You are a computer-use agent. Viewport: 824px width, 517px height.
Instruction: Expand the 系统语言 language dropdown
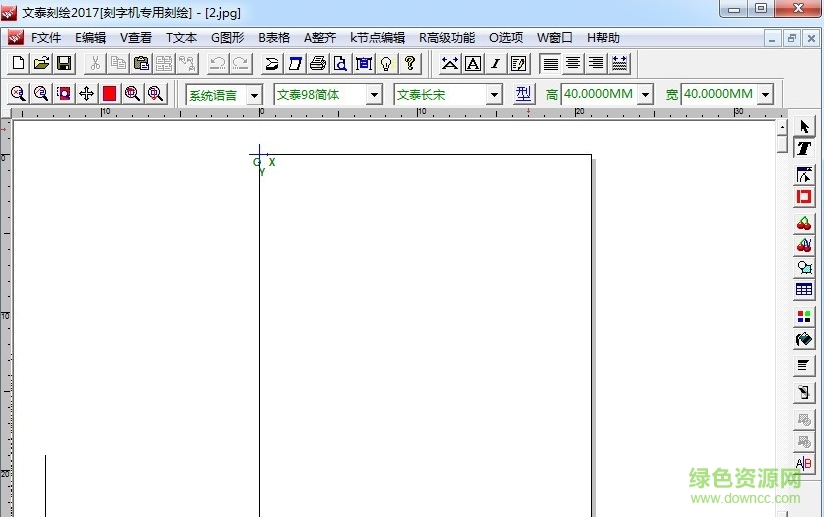(x=254, y=95)
